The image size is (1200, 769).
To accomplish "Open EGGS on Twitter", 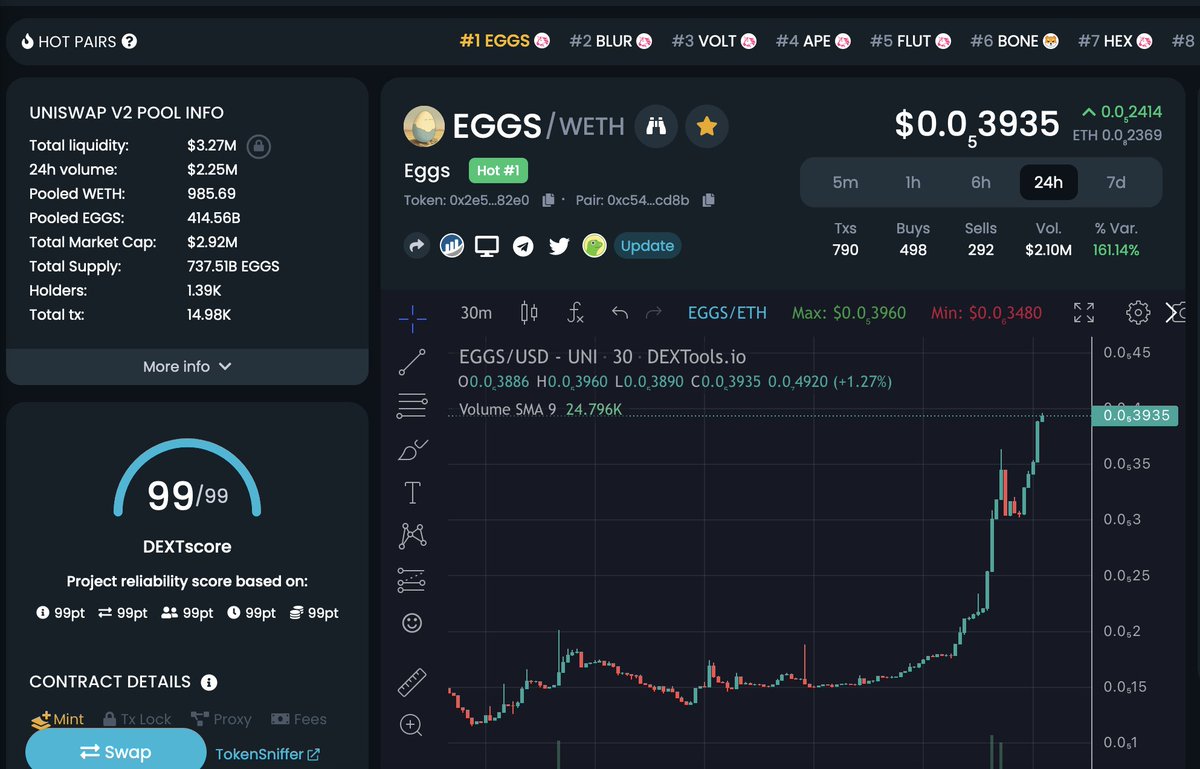I will [x=559, y=245].
